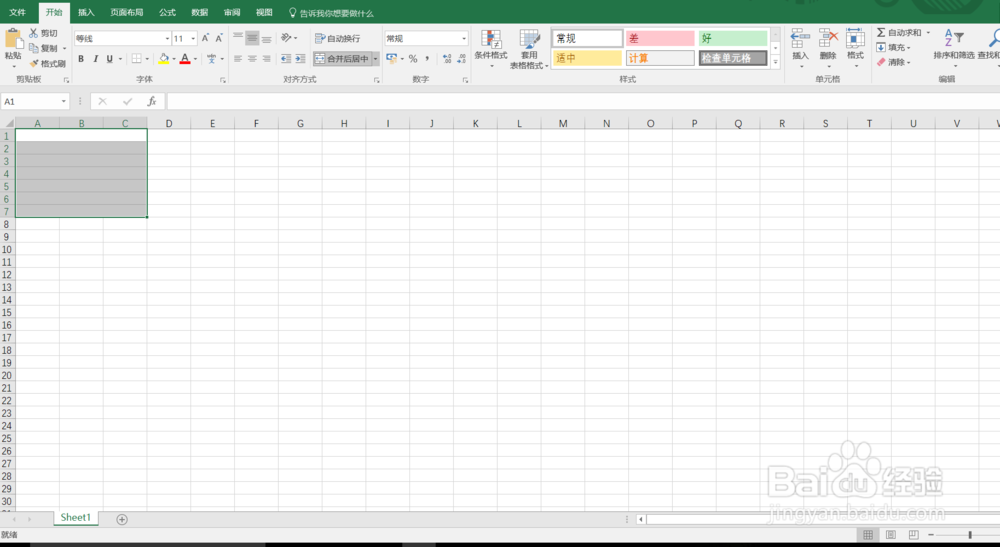This screenshot has height=547, width=1000.
Task: Click the Cut (剪切) scissors icon
Action: coord(34,33)
